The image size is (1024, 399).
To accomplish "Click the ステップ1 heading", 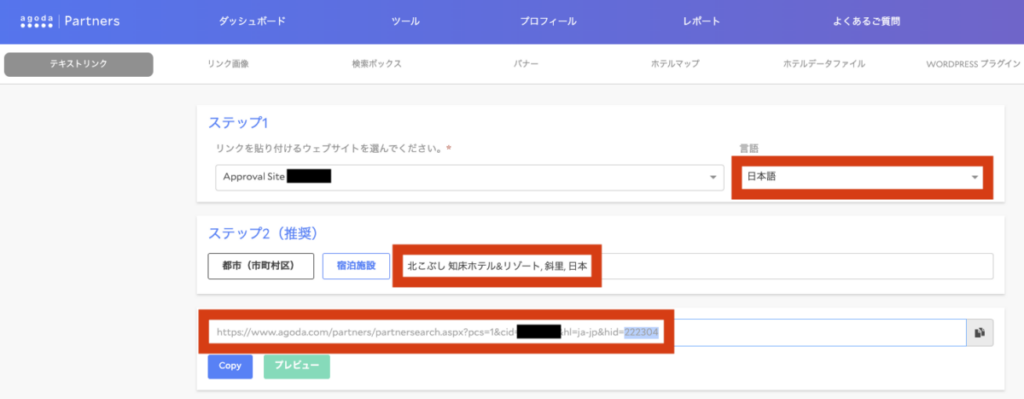I will (x=238, y=122).
